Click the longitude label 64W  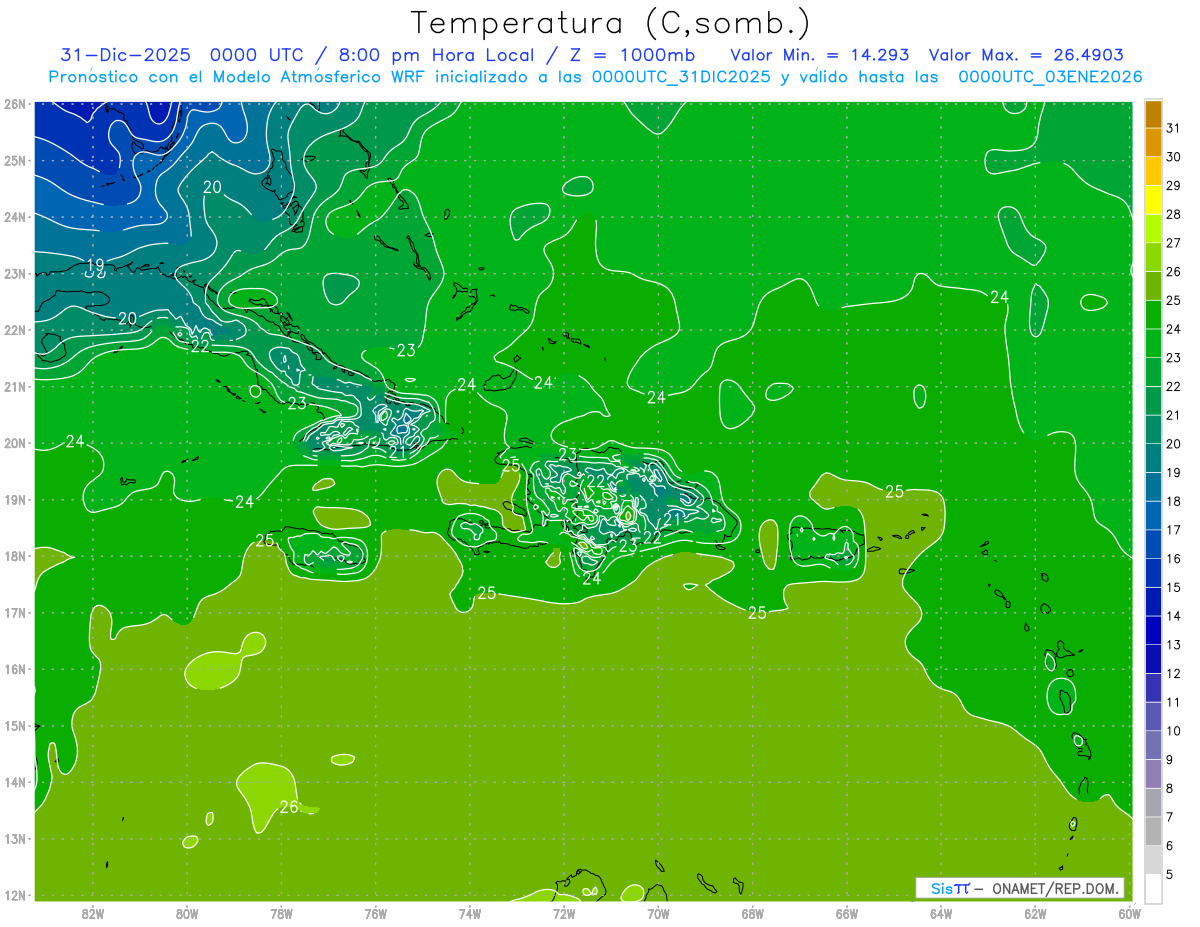click(941, 913)
